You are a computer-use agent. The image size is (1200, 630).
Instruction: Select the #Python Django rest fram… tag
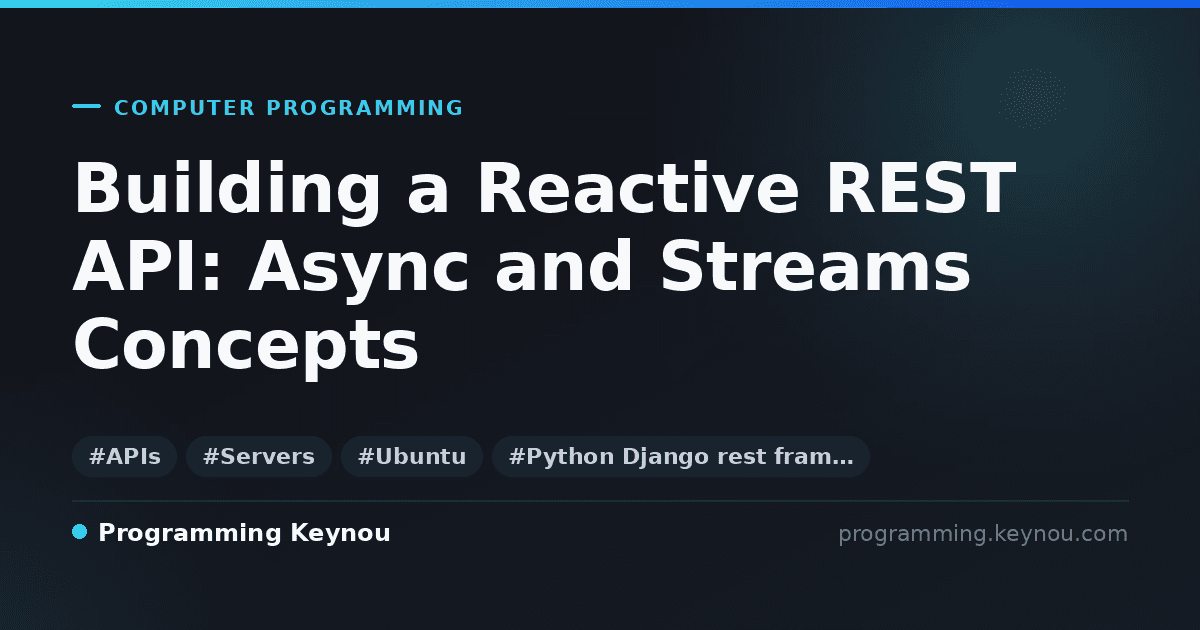681,457
